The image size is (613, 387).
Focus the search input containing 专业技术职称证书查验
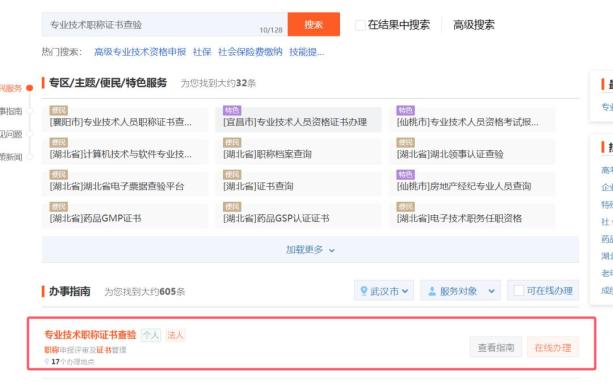[x=165, y=24]
